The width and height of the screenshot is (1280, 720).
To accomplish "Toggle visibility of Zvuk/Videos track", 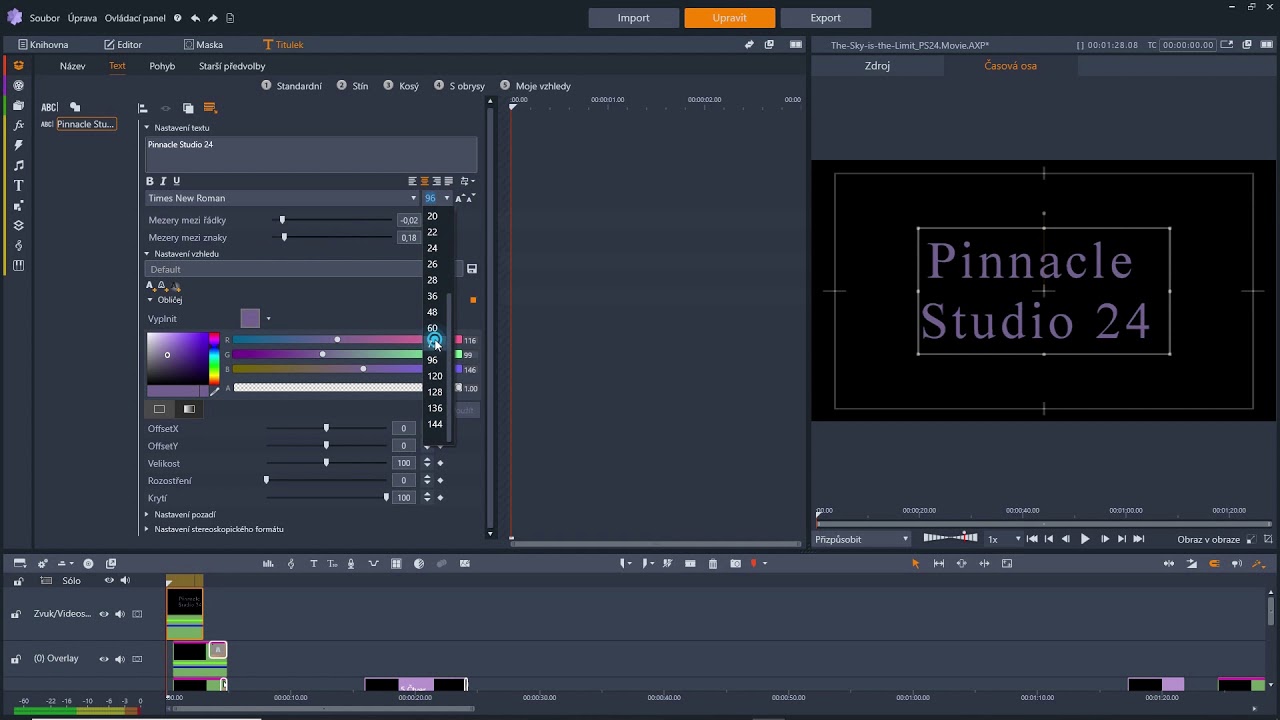I will [104, 614].
